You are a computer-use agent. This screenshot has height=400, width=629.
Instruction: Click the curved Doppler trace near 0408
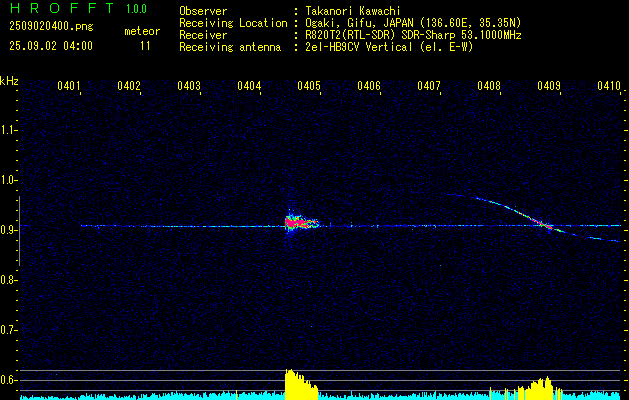(x=534, y=217)
